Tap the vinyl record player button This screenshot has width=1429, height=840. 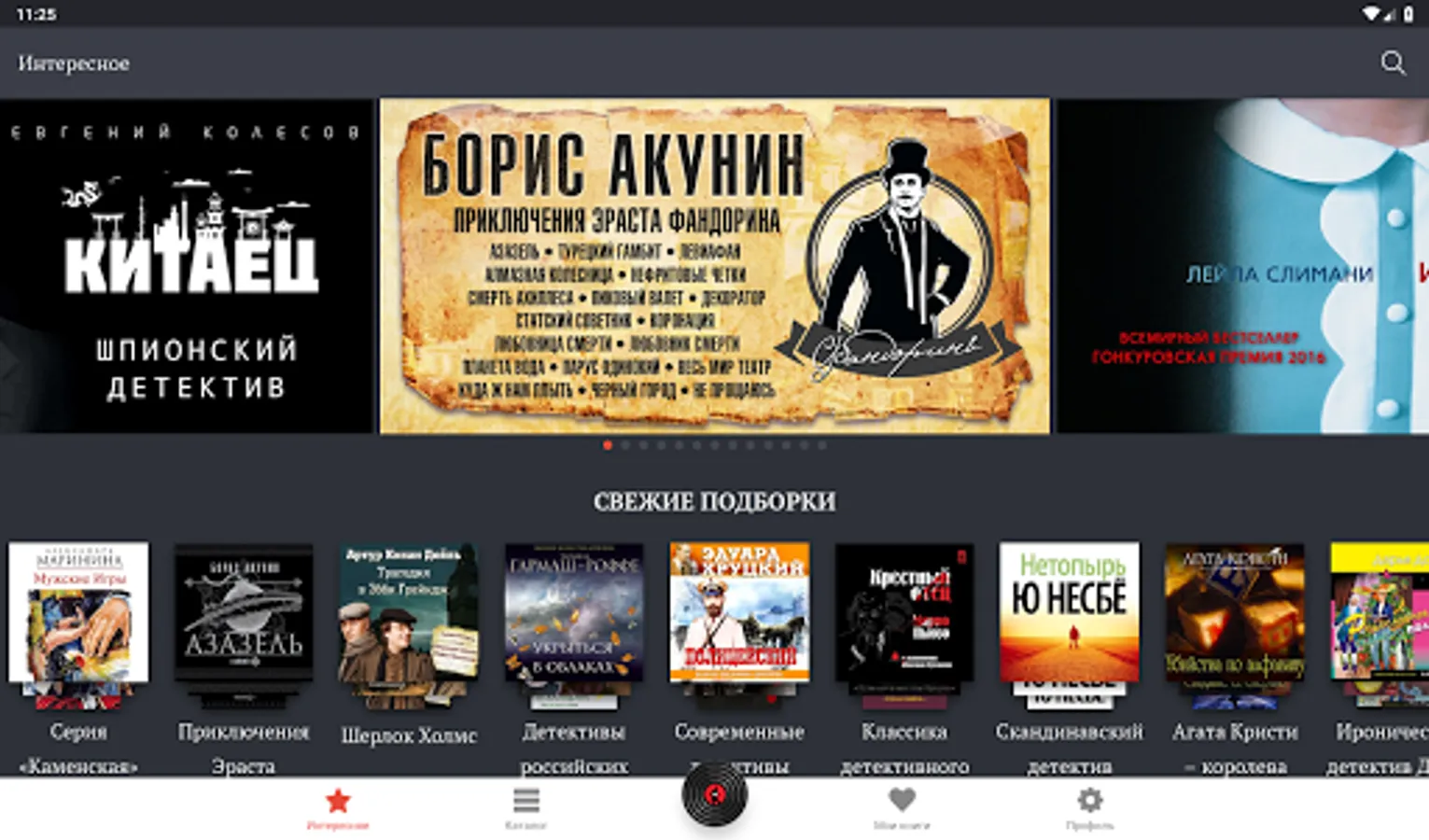click(715, 794)
